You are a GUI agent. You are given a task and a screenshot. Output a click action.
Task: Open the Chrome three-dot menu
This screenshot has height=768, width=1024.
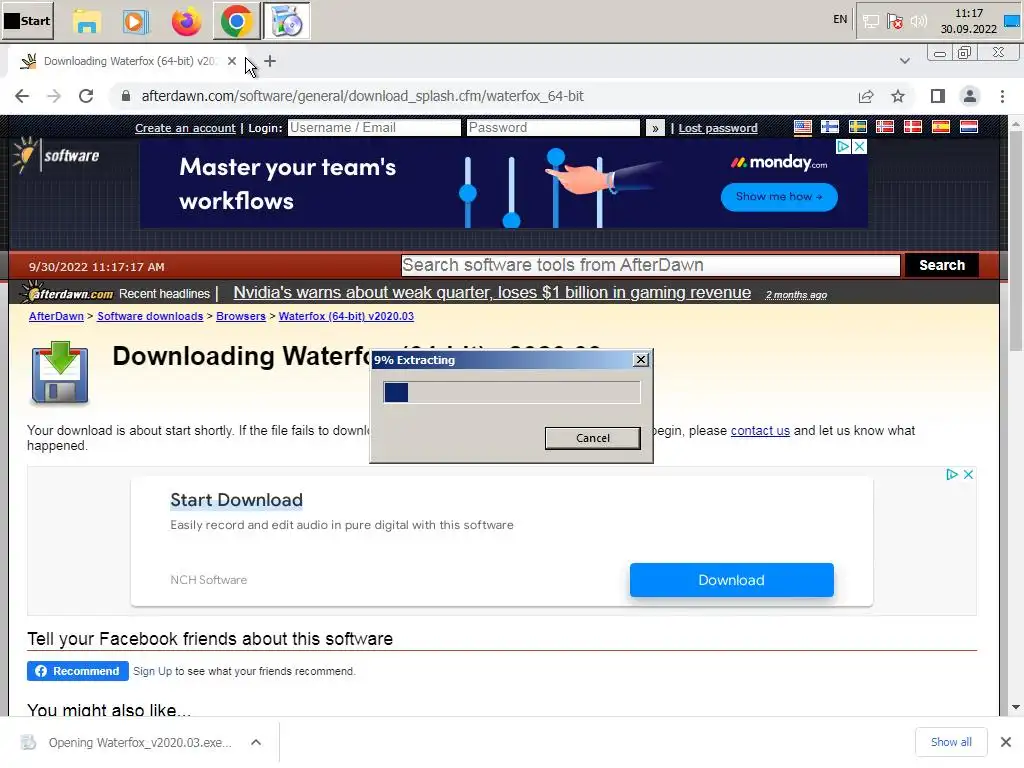pyautogui.click(x=1002, y=96)
